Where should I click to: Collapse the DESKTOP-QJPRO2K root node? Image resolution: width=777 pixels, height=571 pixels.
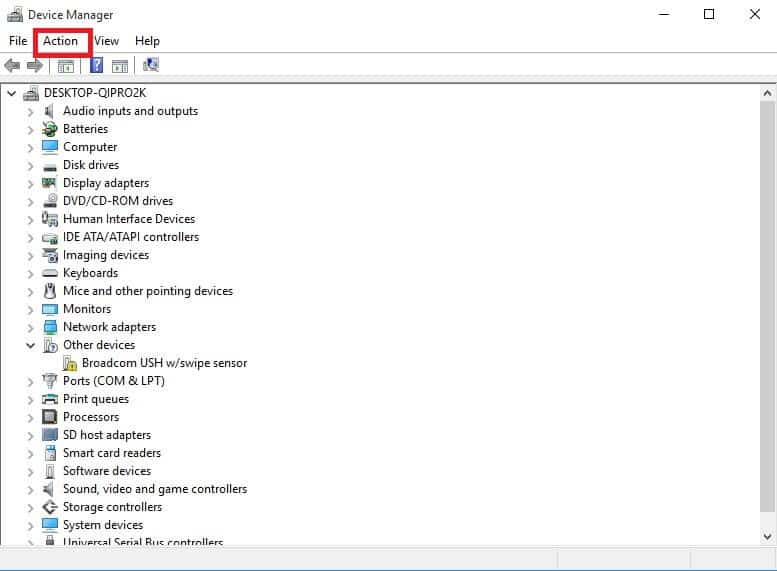[11, 93]
